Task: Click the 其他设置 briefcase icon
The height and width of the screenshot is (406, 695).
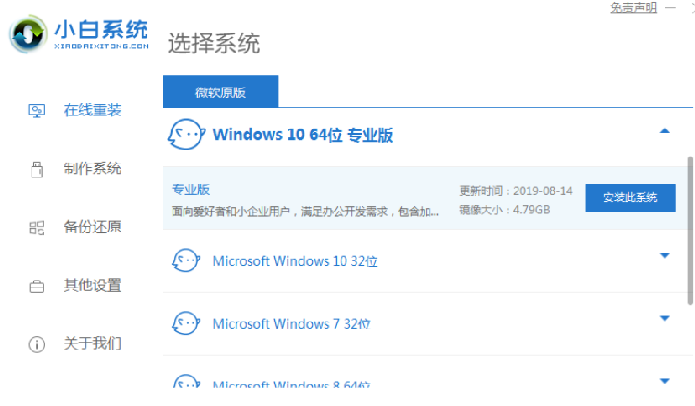Action: click(36, 286)
